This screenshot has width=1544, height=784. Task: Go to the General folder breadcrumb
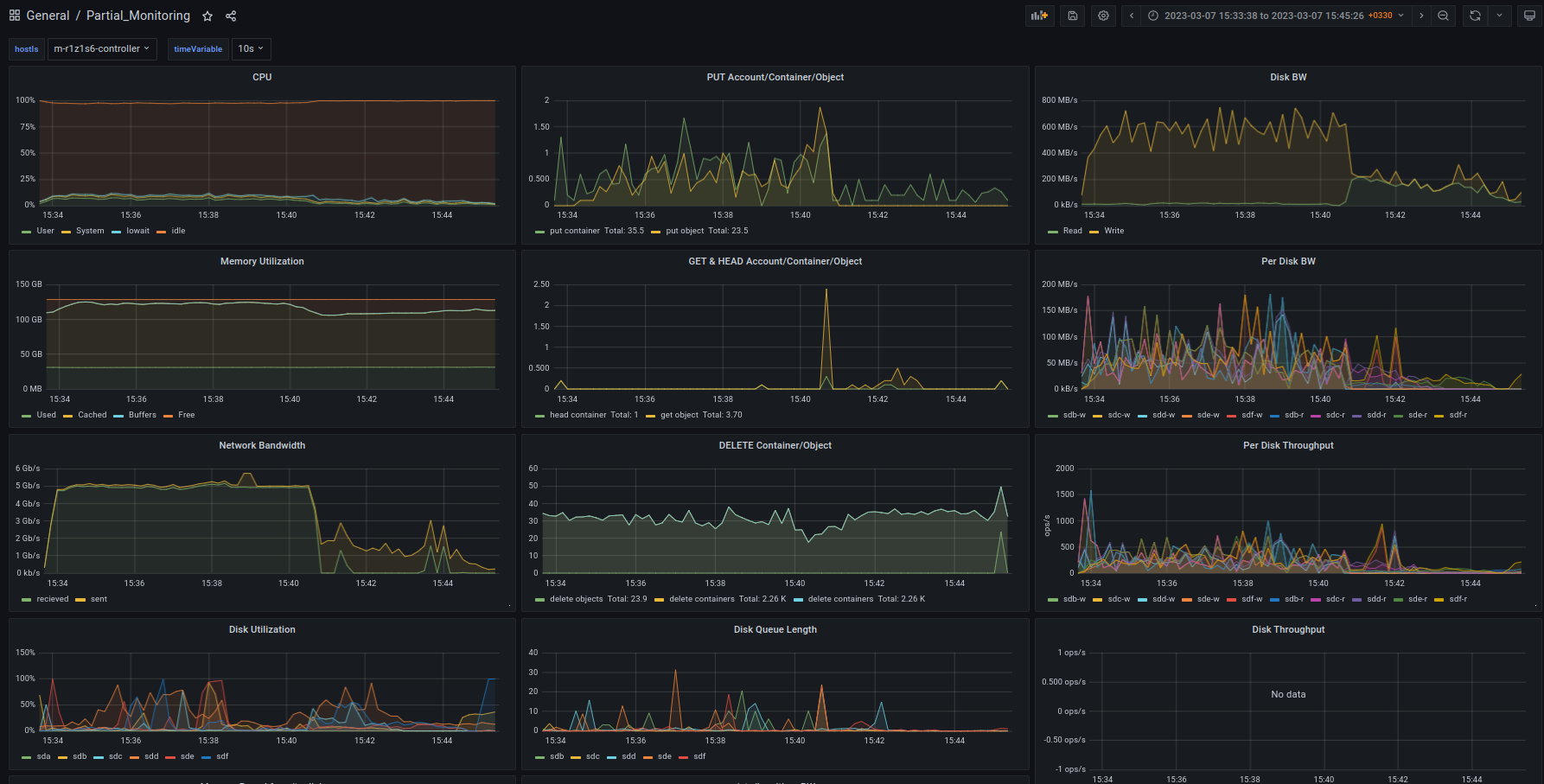click(48, 16)
